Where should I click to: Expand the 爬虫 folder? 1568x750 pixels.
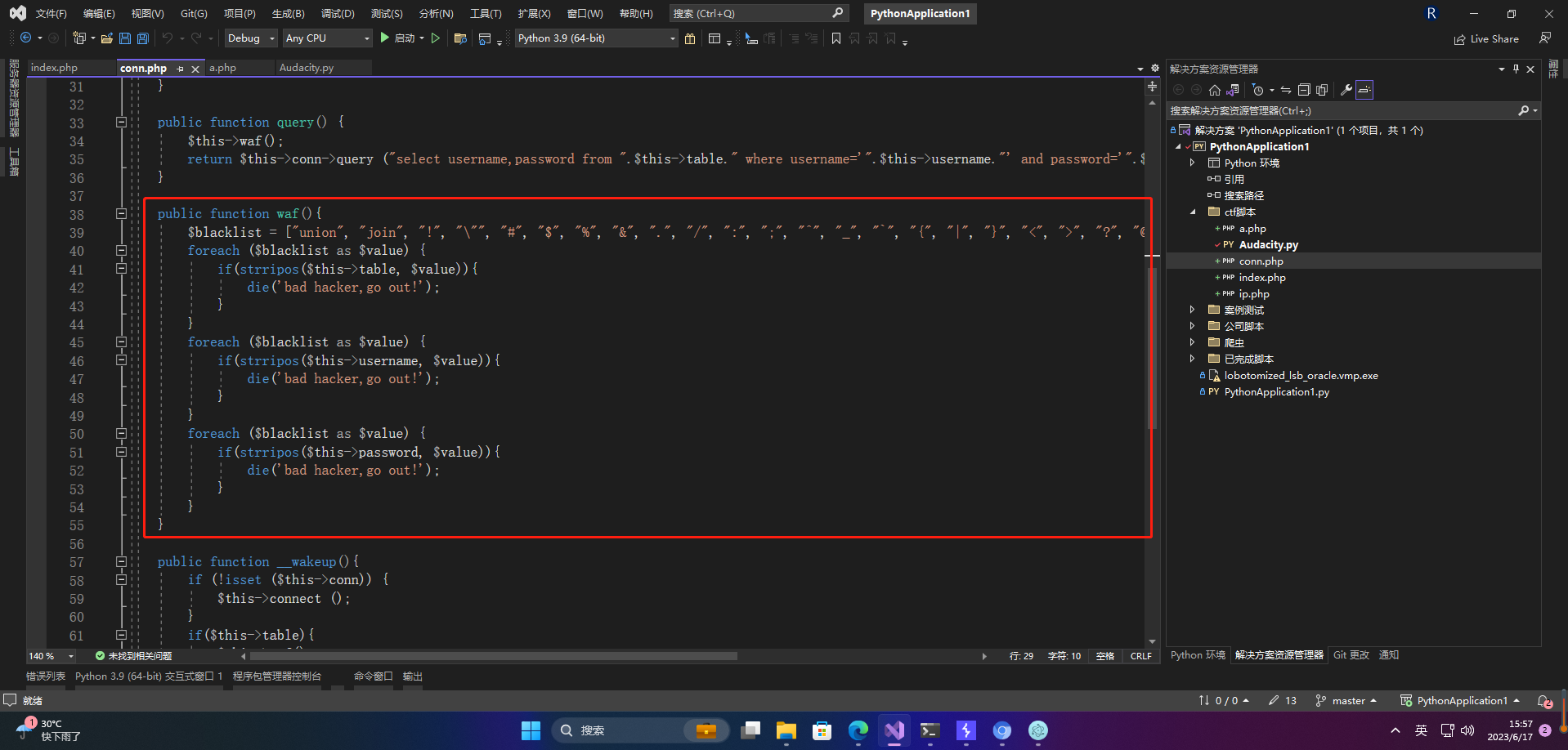coord(1192,342)
